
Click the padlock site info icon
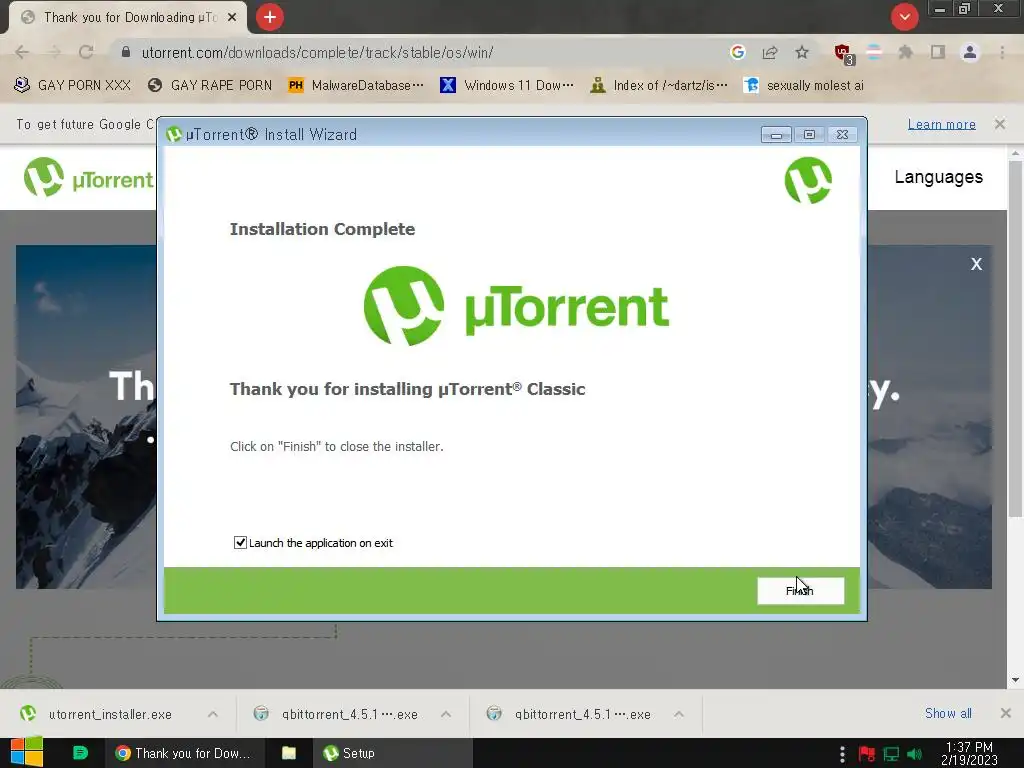[125, 52]
